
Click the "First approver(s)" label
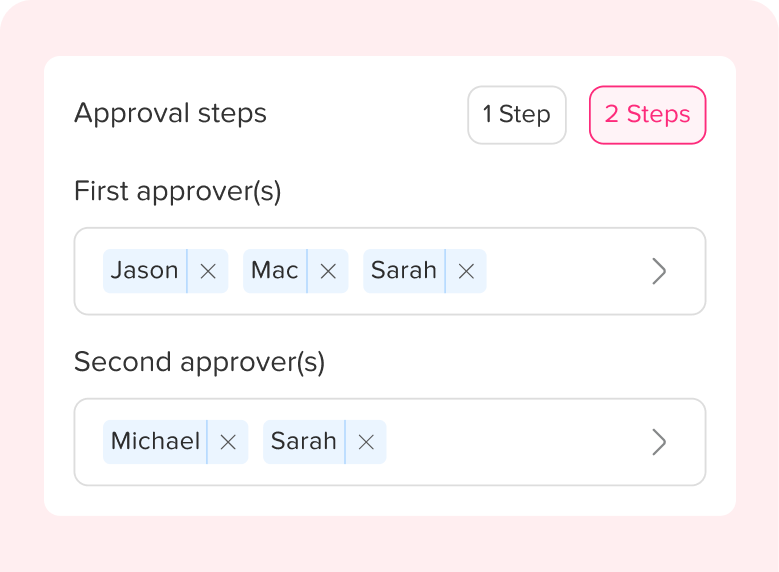point(178,191)
